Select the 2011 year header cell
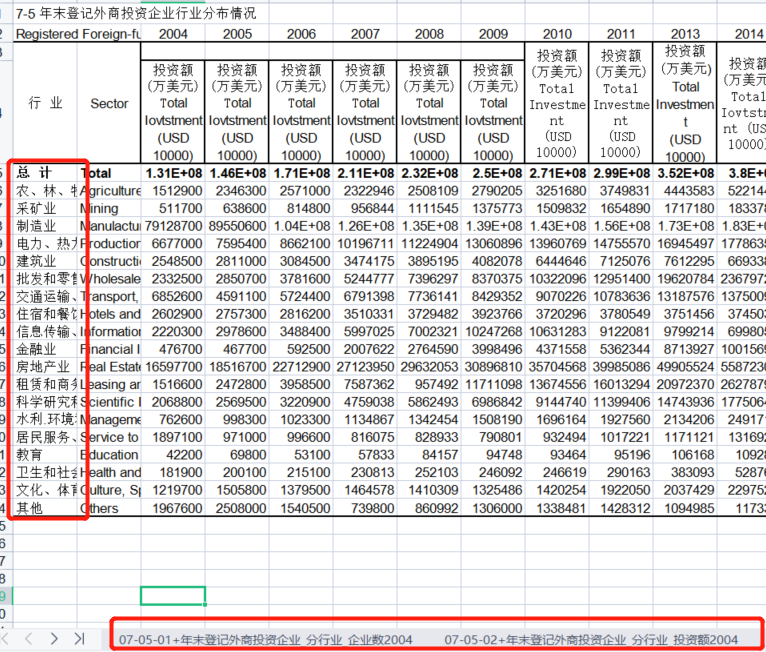This screenshot has height=652, width=766. (x=621, y=34)
